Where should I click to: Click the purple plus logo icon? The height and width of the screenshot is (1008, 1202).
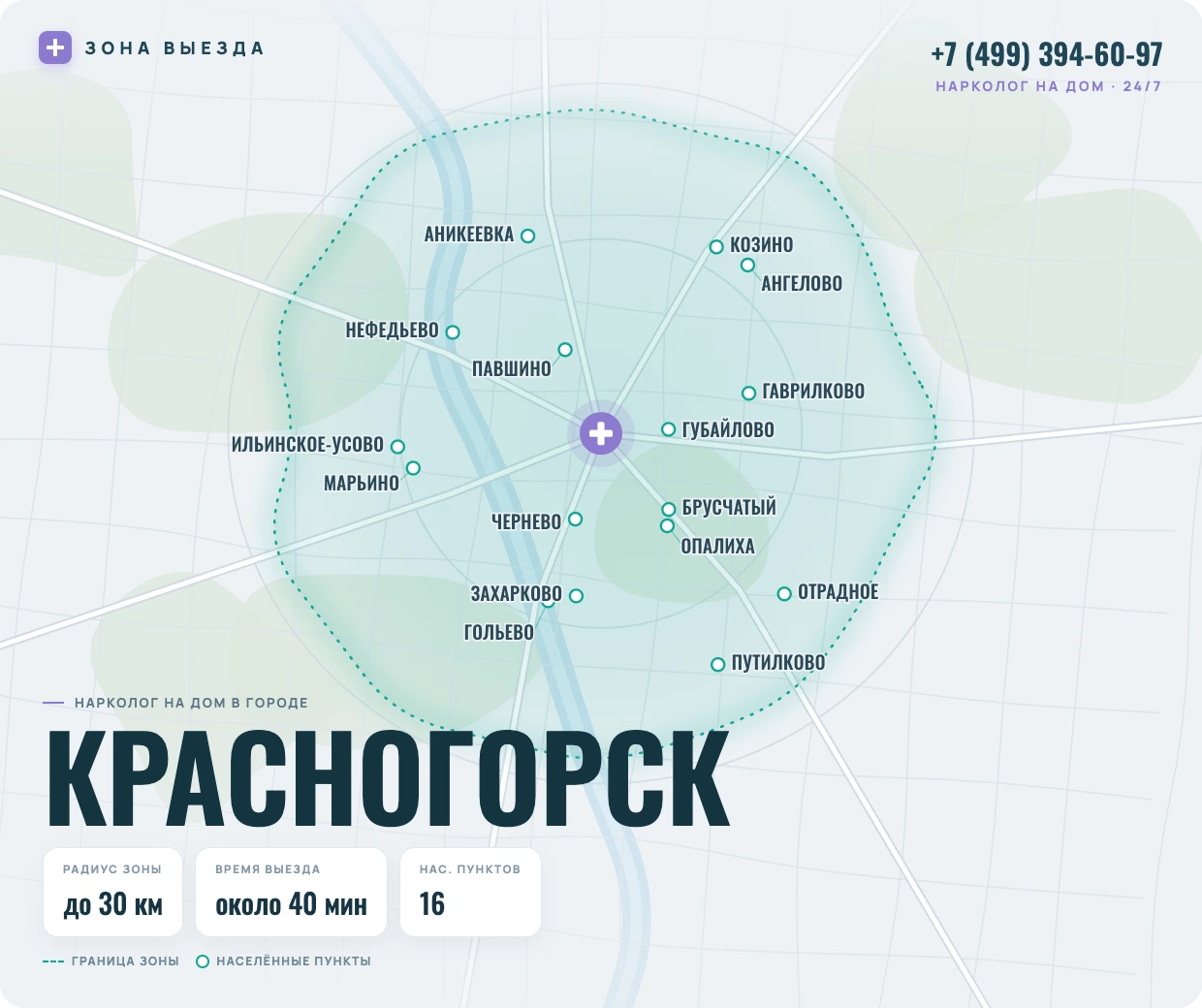(55, 47)
